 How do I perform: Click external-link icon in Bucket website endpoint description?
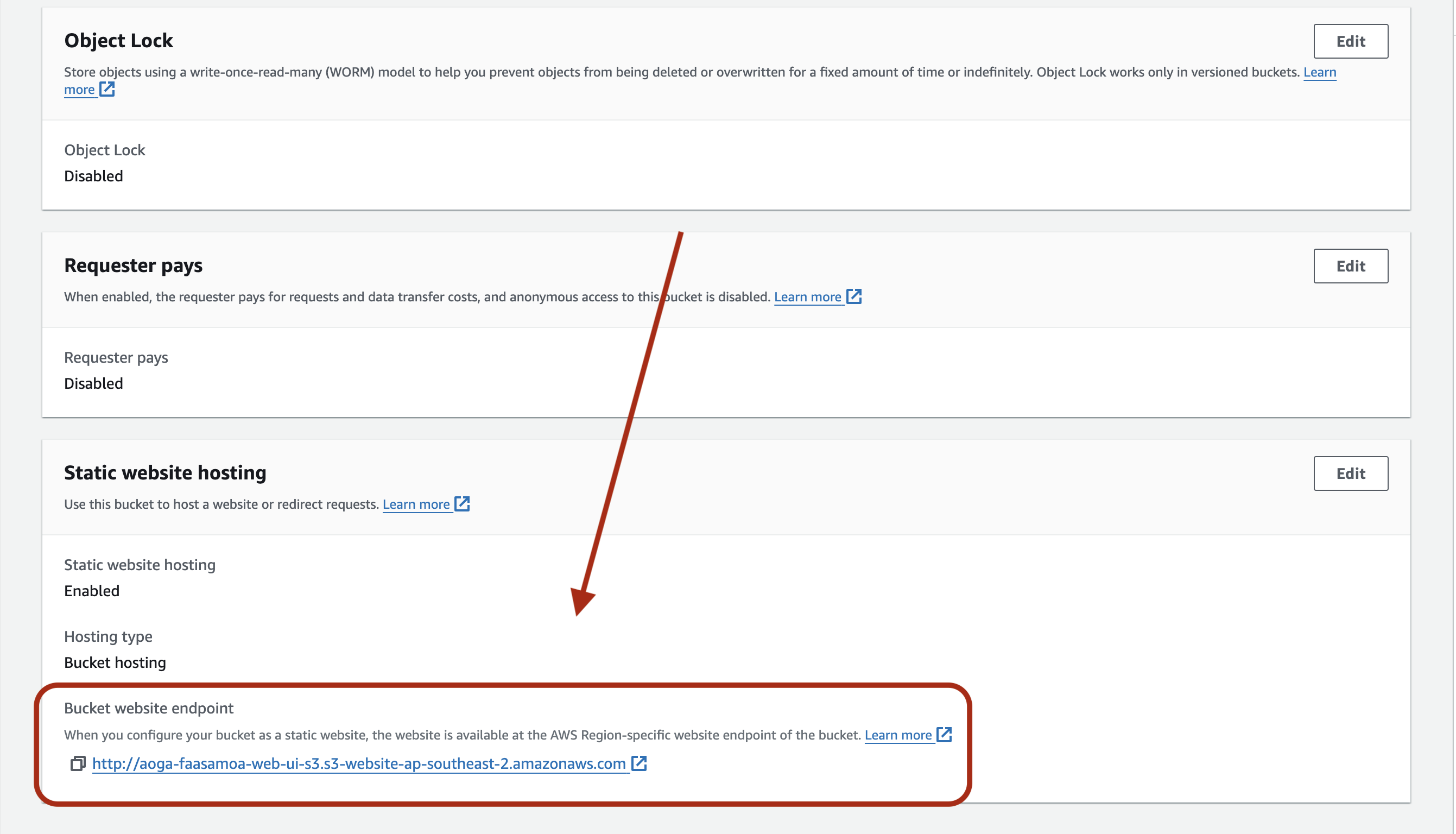pyautogui.click(x=944, y=734)
